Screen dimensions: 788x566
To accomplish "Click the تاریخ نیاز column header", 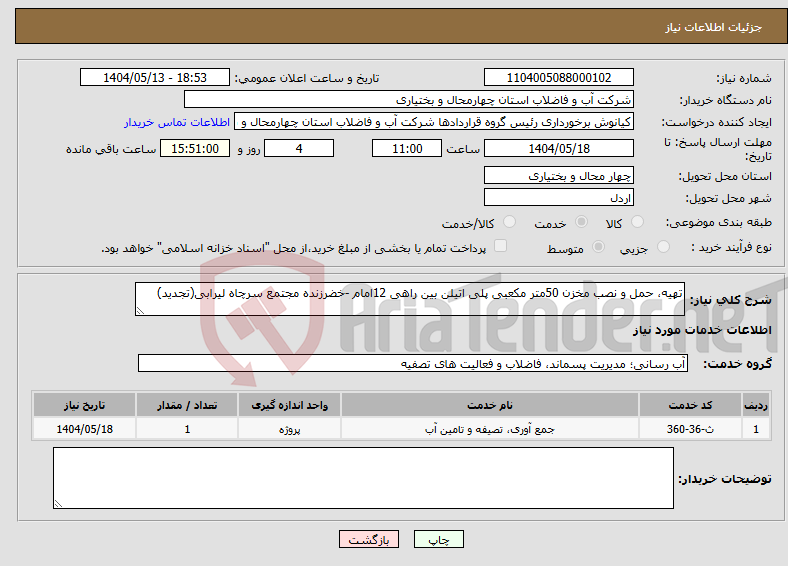I will click(84, 405).
